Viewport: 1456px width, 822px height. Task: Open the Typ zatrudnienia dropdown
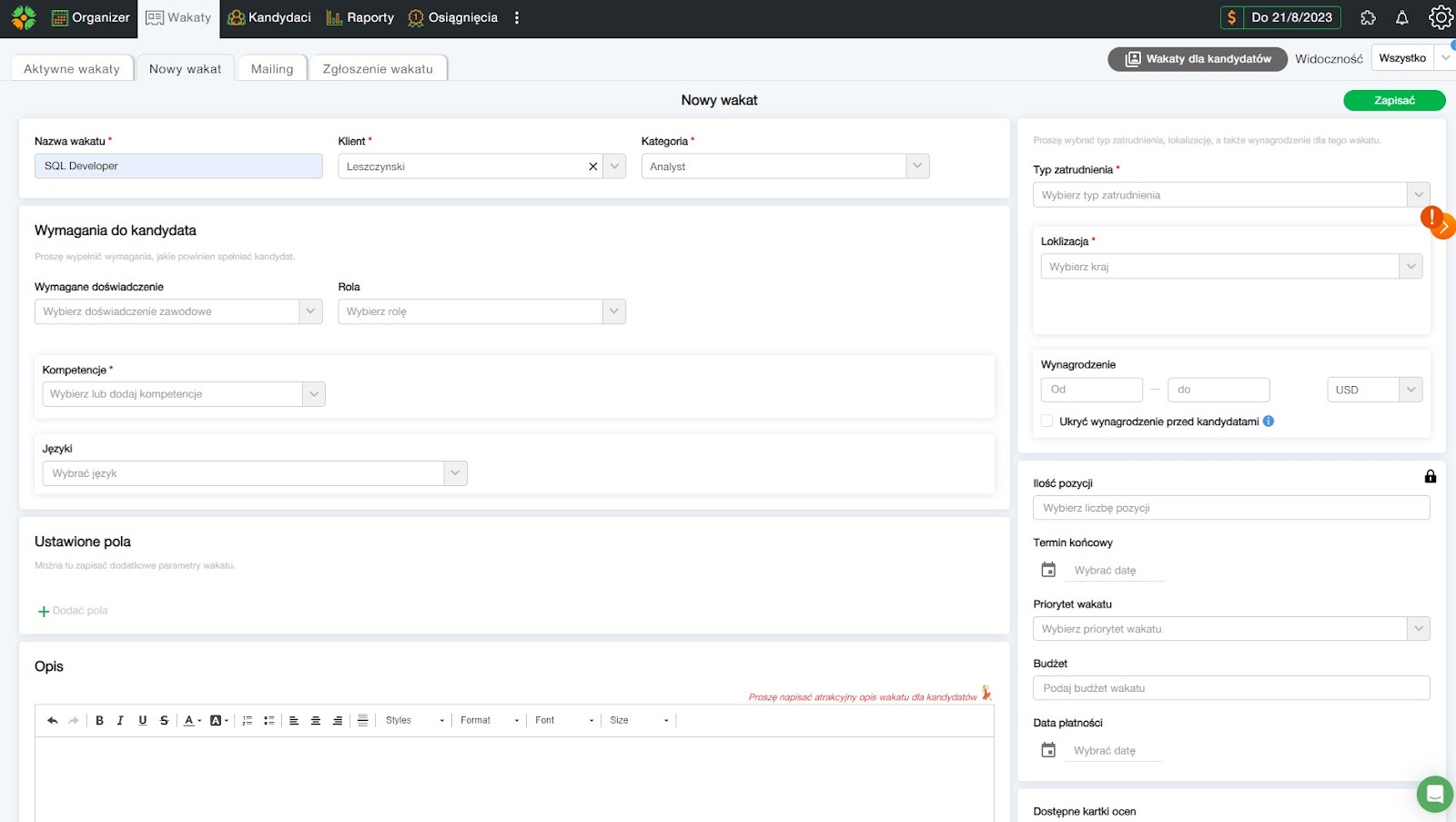coord(1418,195)
